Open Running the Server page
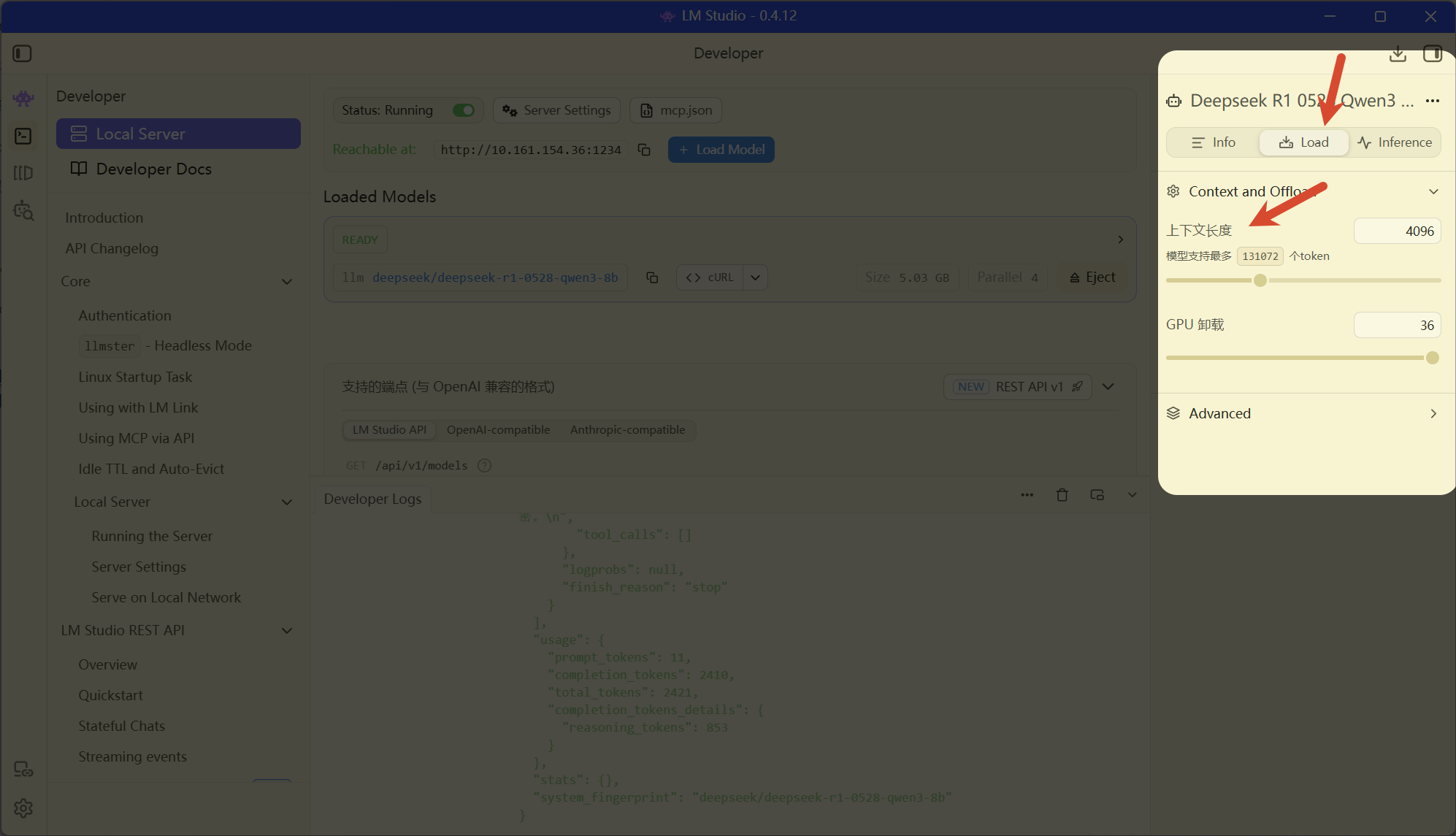 click(152, 536)
